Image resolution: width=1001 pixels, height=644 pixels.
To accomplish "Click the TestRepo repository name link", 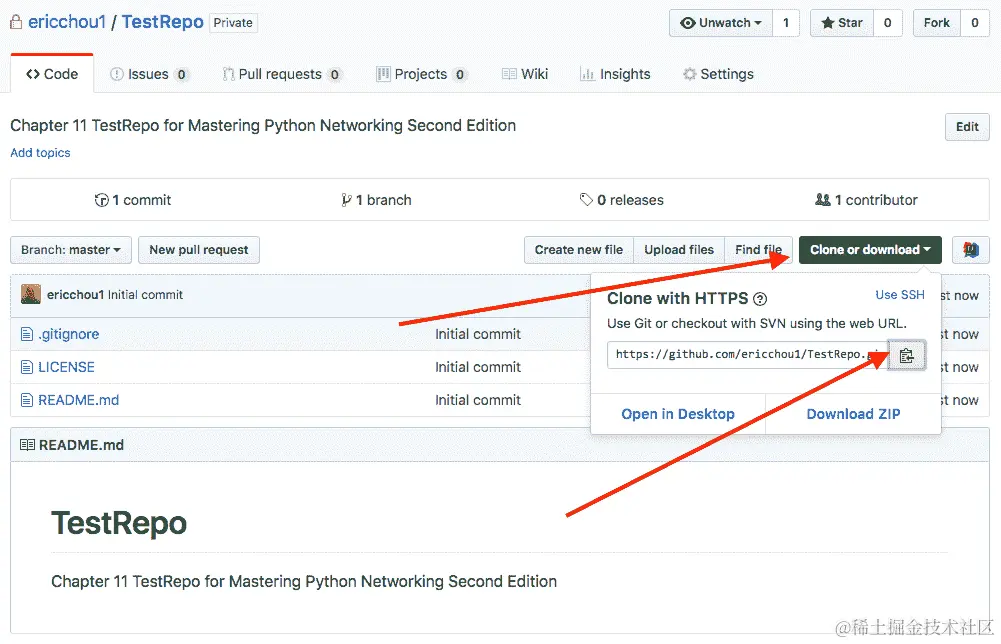I will (163, 22).
